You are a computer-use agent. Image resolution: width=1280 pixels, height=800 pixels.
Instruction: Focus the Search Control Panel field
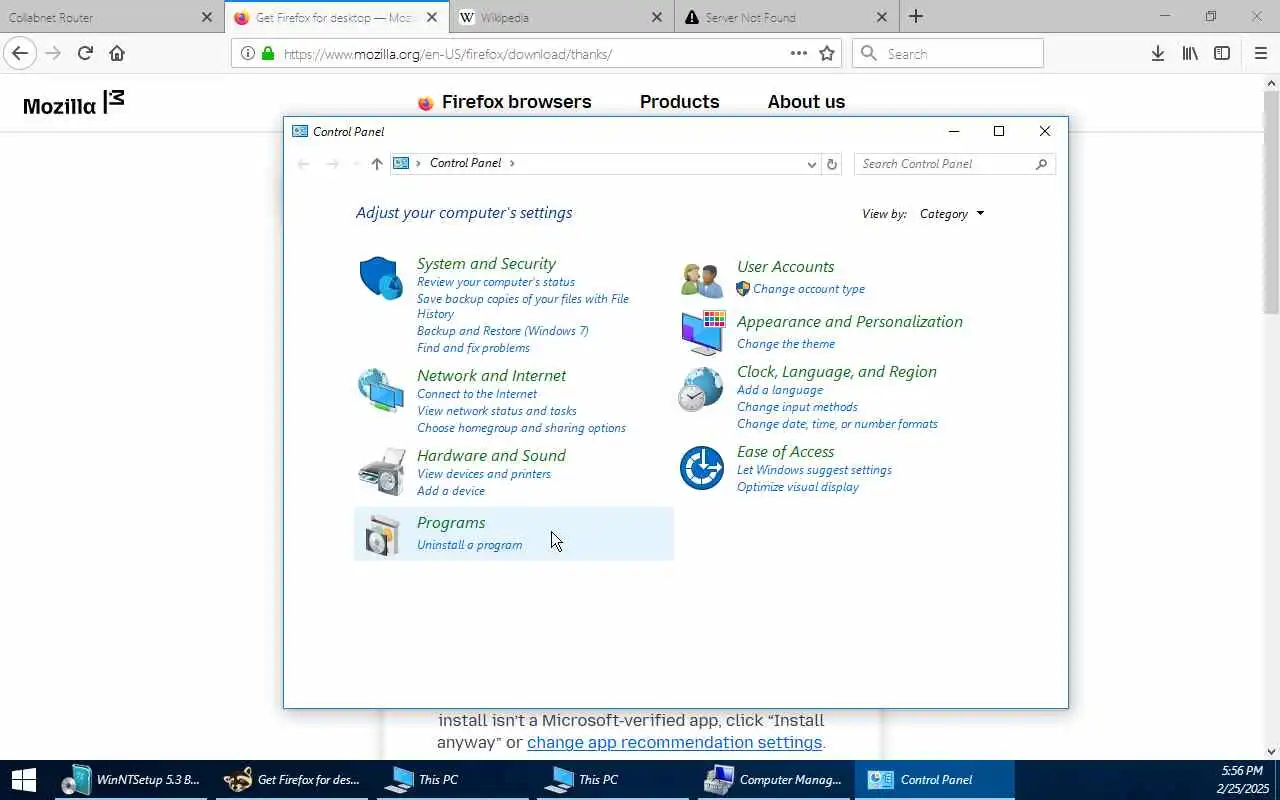954,164
